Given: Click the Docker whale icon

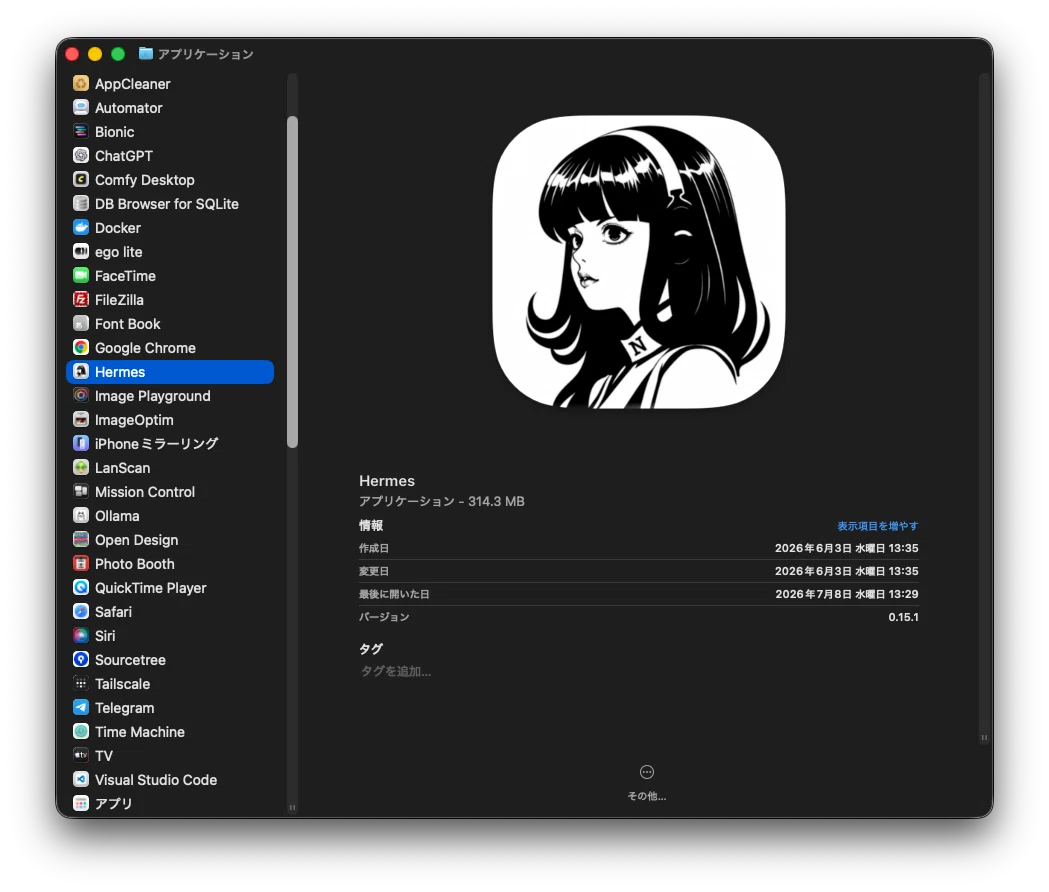Looking at the screenshot, I should point(81,228).
